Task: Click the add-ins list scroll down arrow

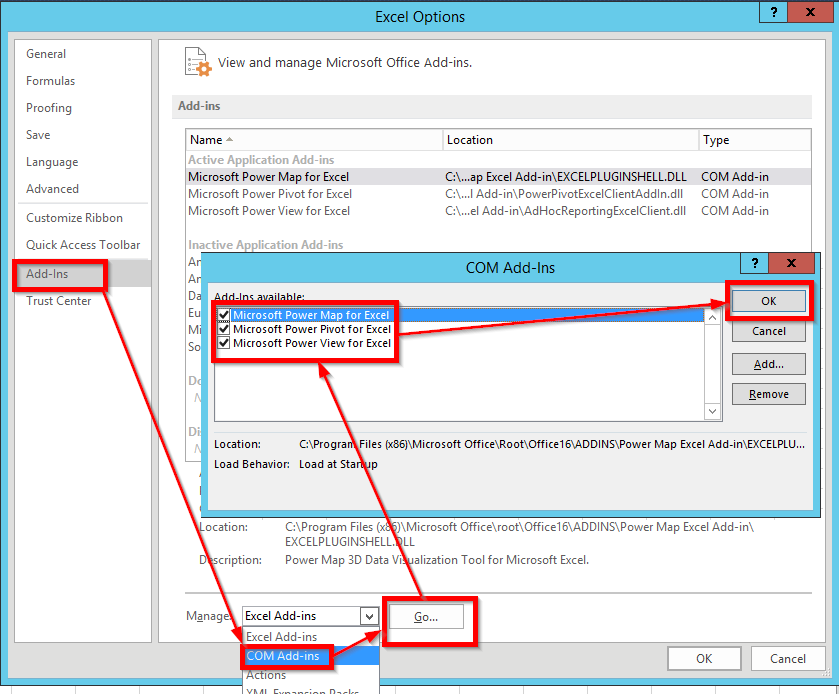Action: tap(712, 411)
